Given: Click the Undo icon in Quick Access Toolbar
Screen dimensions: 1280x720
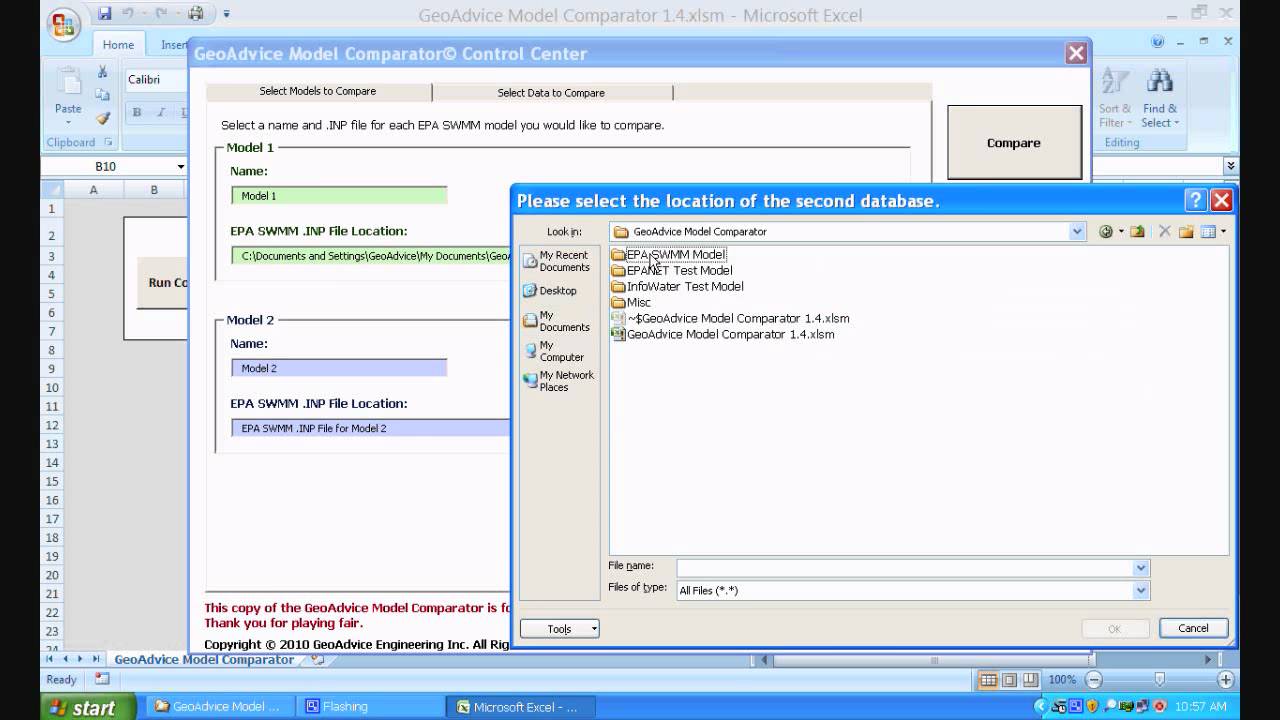Looking at the screenshot, I should 128,14.
